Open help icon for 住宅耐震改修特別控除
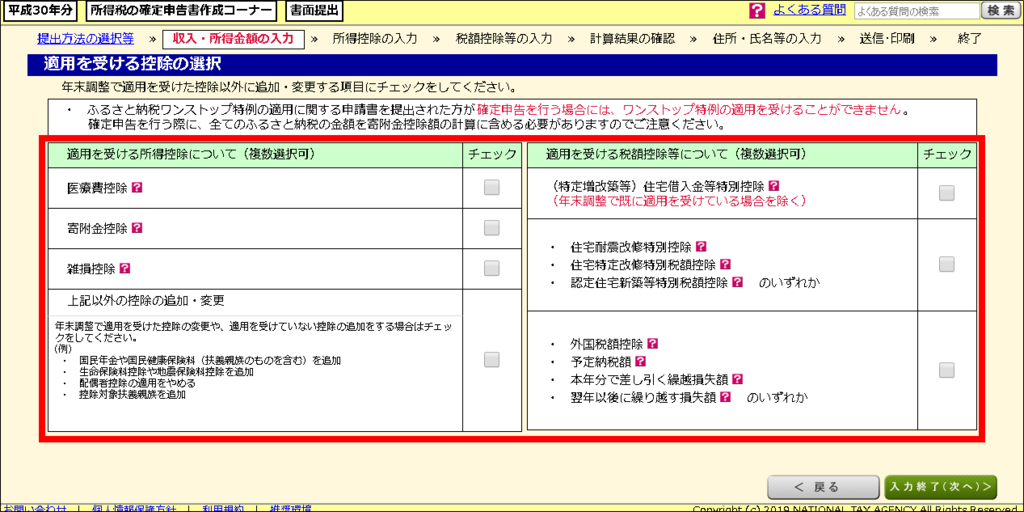This screenshot has height=512, width=1024. coord(701,248)
